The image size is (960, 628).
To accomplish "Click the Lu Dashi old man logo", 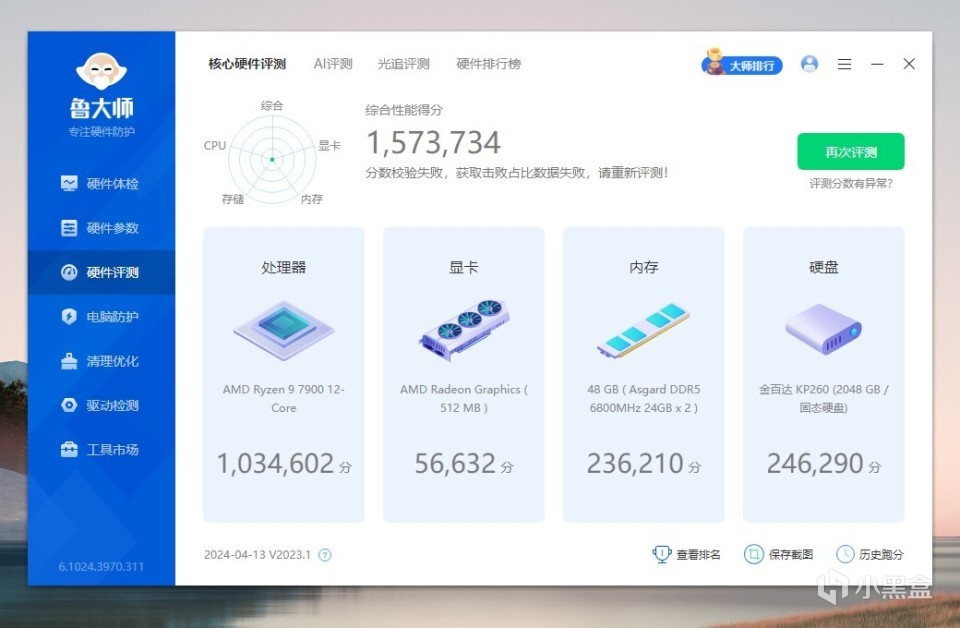I will point(101,72).
